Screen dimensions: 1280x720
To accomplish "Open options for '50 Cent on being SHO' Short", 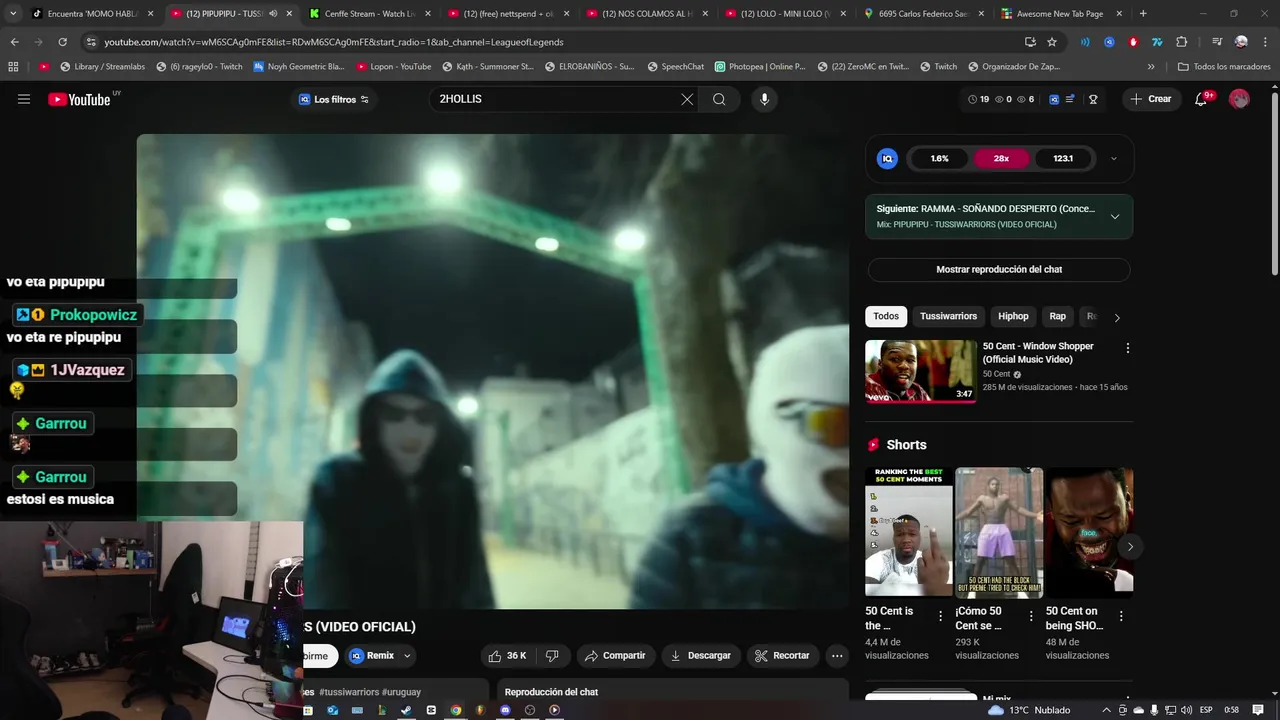I will pyautogui.click(x=1121, y=617).
